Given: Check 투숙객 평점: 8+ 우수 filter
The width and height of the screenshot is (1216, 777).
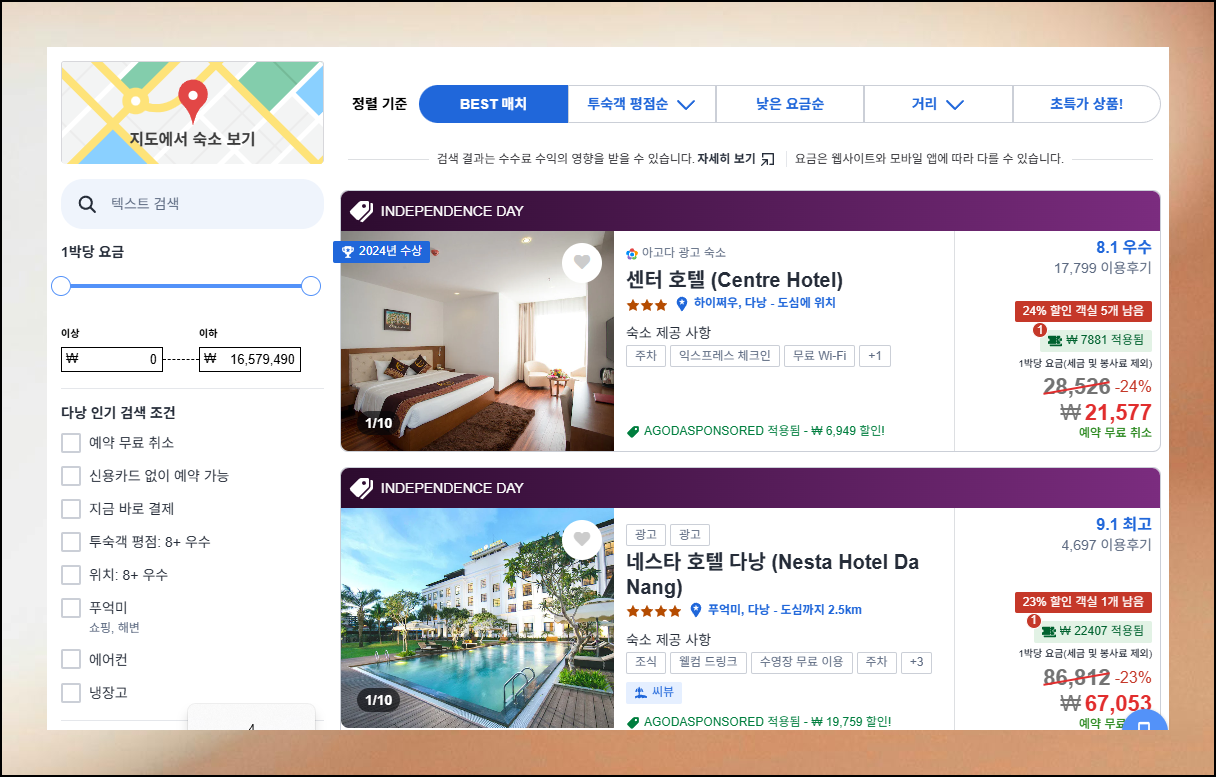Looking at the screenshot, I should click(71, 542).
